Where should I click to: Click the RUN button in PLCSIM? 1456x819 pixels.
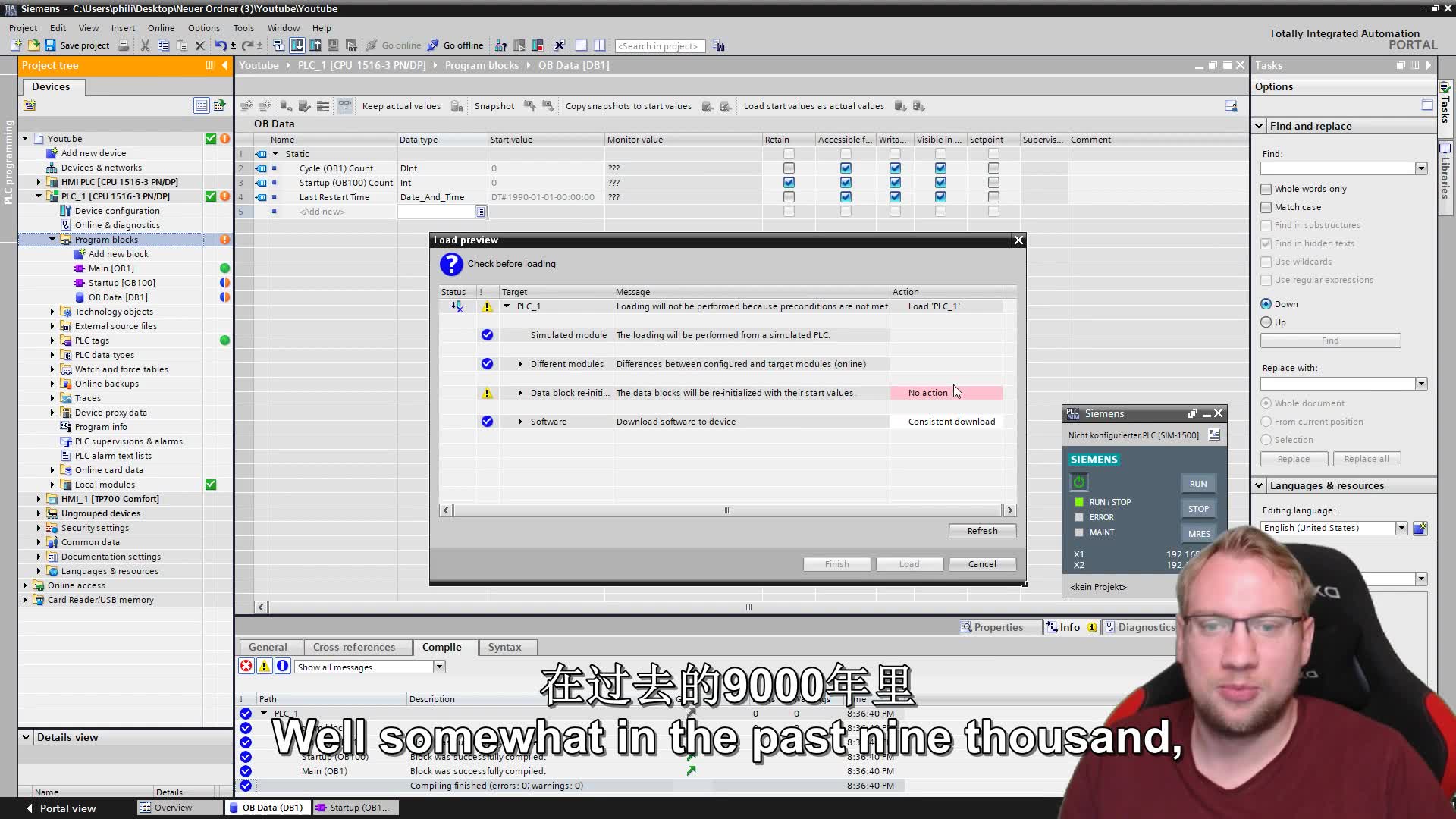pyautogui.click(x=1198, y=484)
